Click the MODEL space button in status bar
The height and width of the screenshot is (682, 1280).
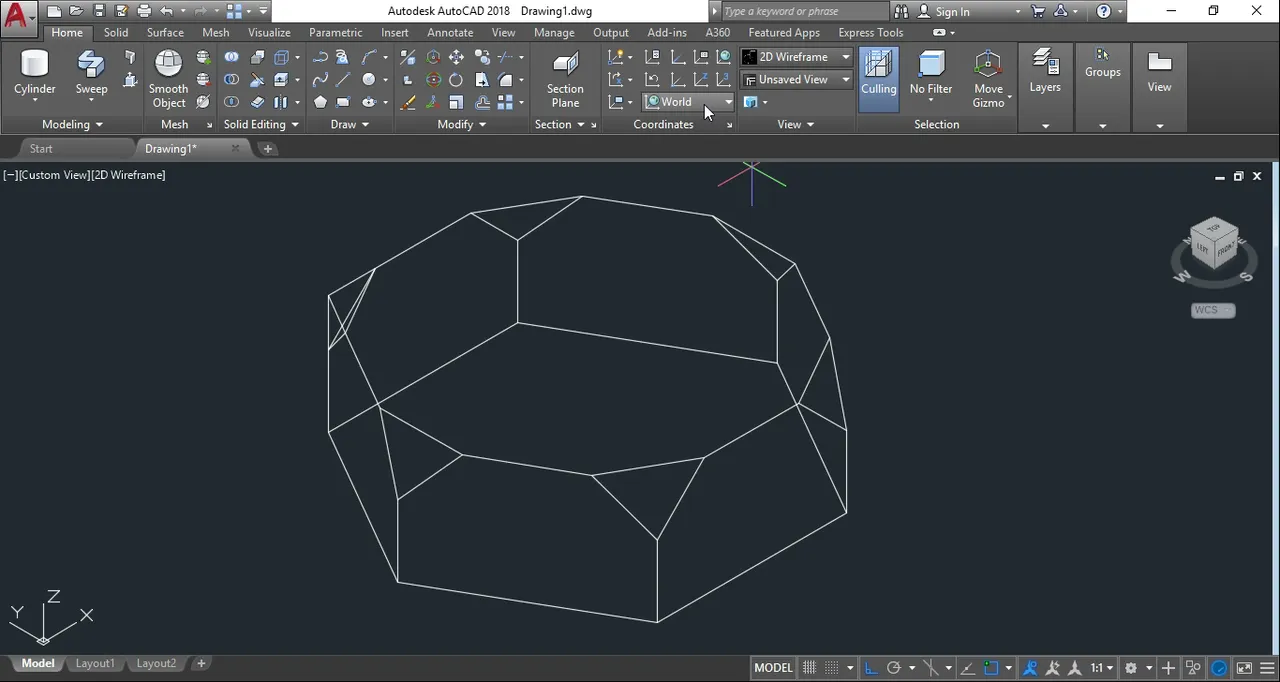[x=773, y=668]
